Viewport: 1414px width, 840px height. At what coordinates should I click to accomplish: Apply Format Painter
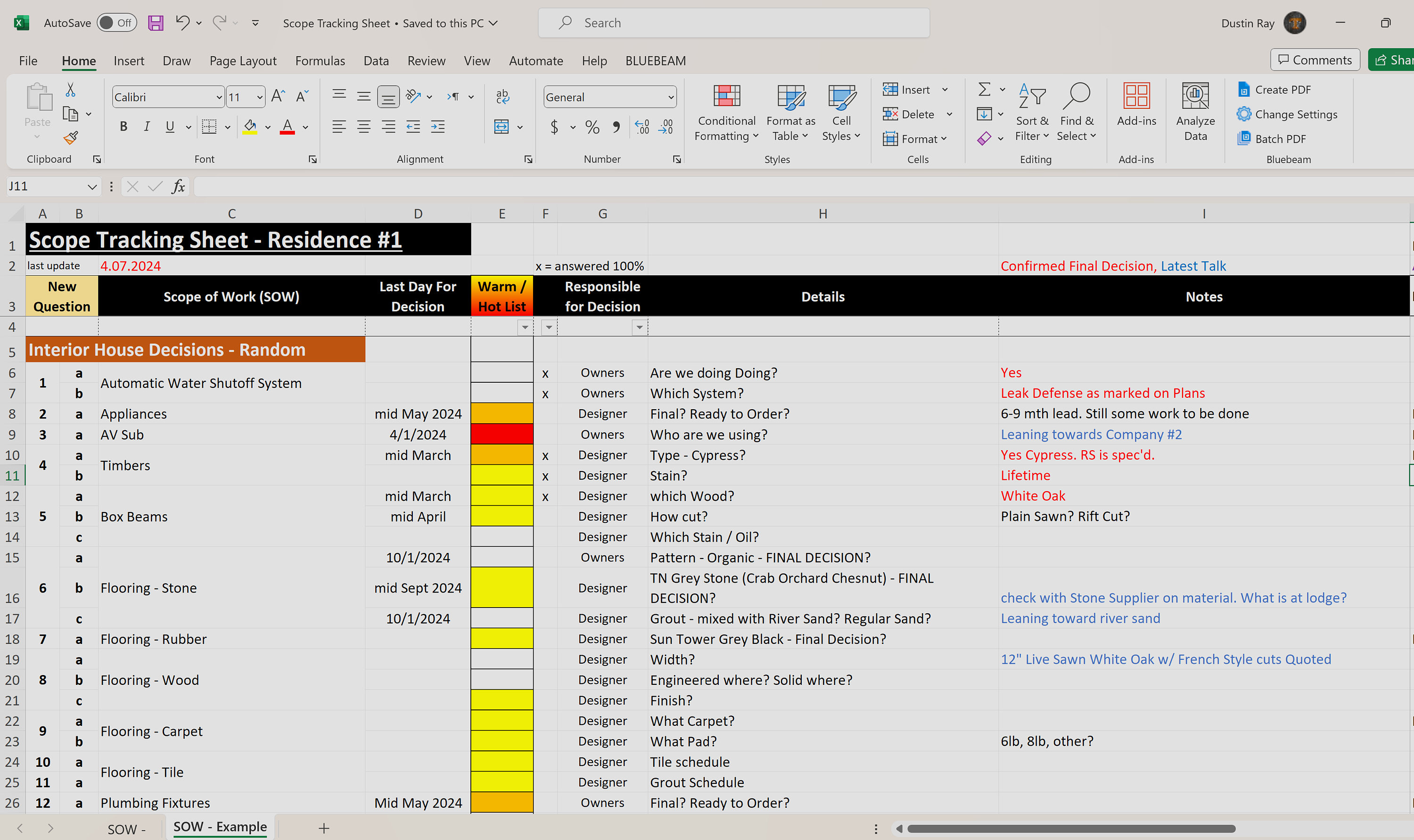pyautogui.click(x=70, y=138)
